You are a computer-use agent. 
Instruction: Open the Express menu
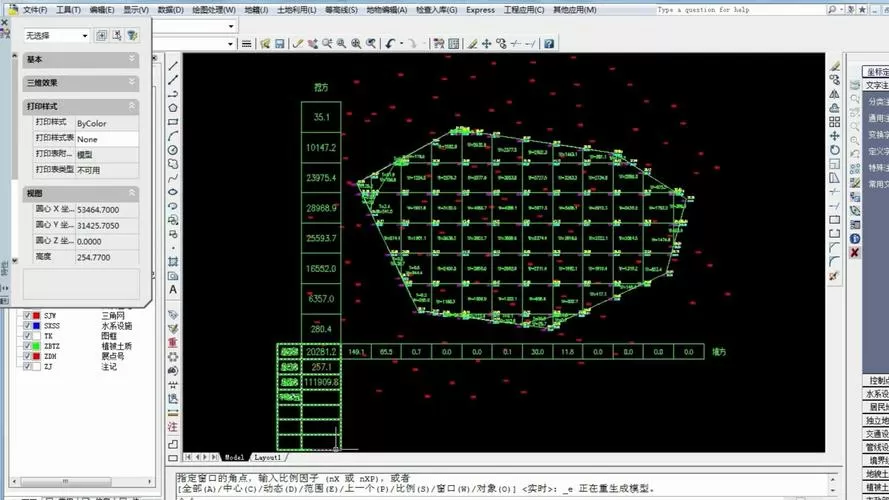pyautogui.click(x=480, y=10)
